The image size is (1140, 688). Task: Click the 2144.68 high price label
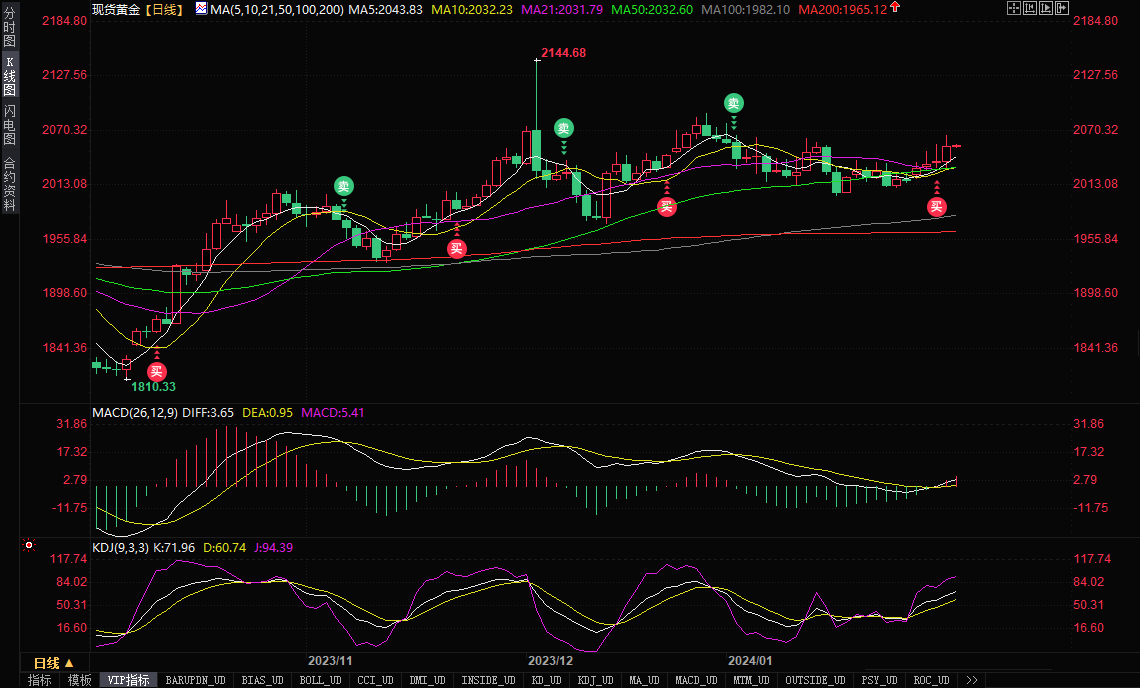coord(563,52)
